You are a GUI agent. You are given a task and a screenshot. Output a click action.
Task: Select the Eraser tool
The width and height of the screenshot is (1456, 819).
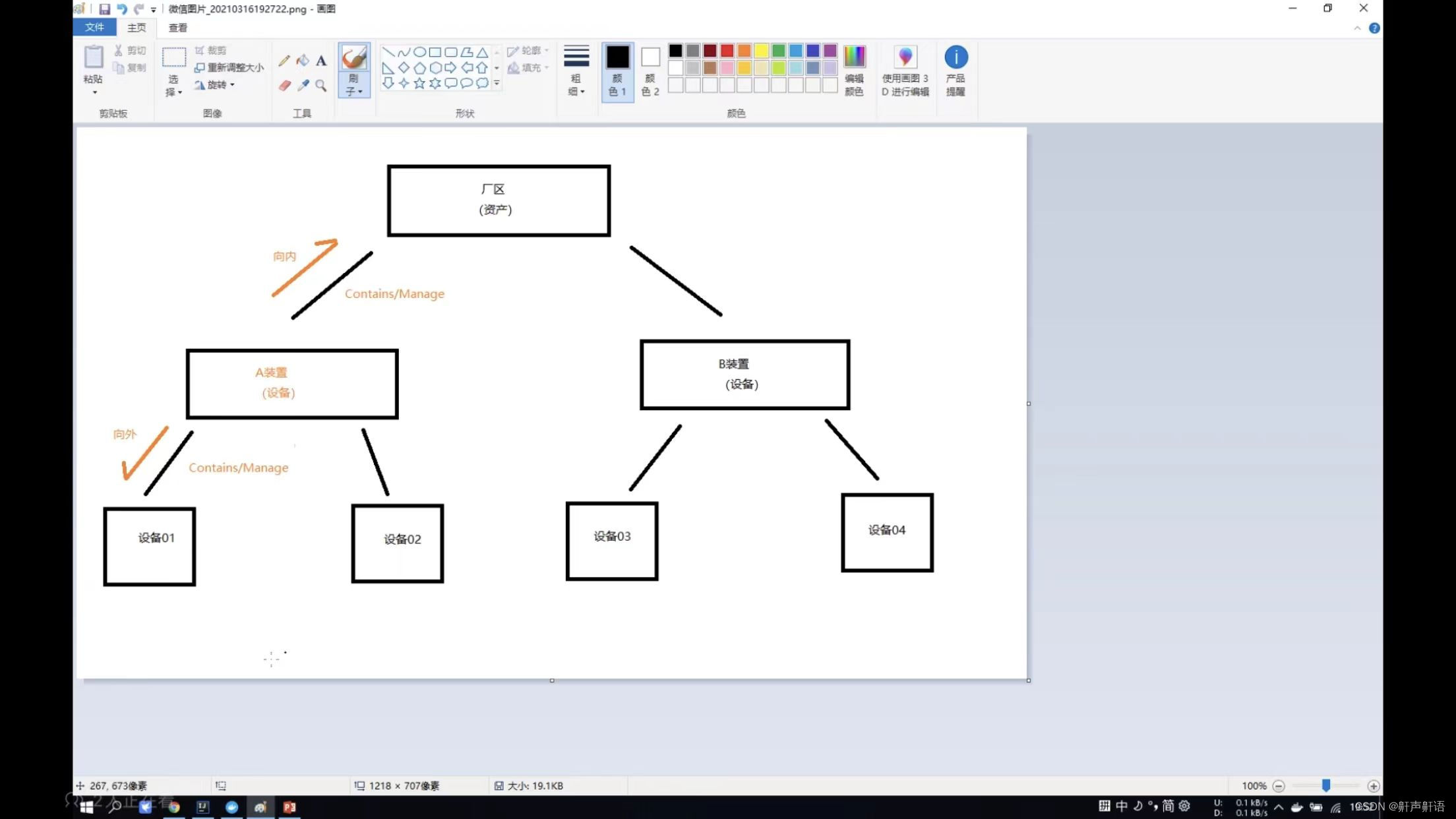pos(284,85)
